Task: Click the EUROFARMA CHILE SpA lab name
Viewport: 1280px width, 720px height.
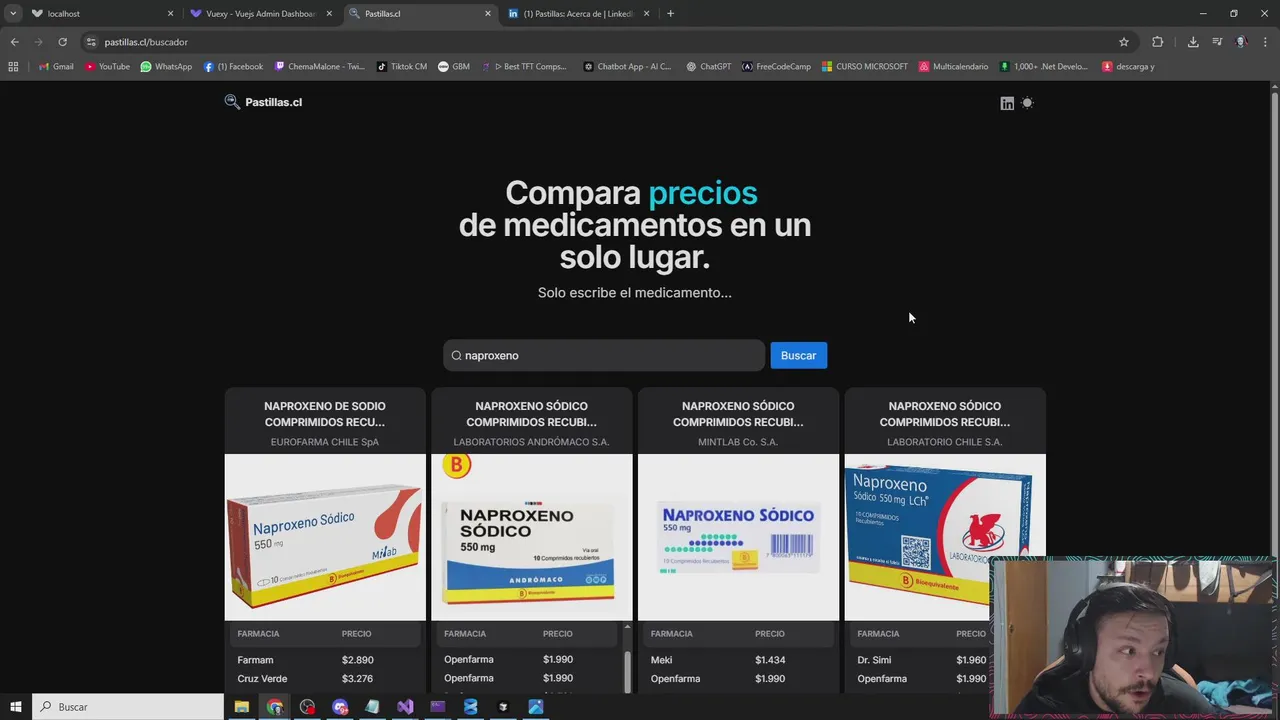Action: pyautogui.click(x=325, y=442)
